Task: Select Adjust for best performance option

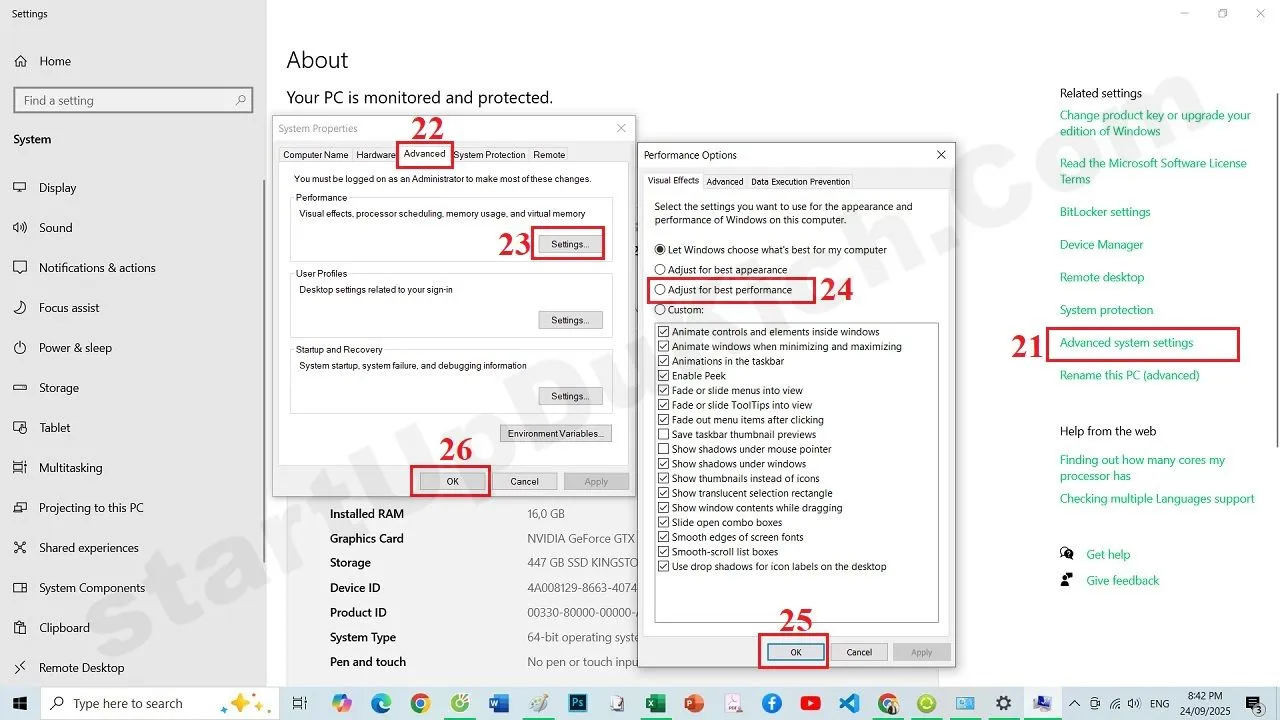Action: tap(660, 290)
